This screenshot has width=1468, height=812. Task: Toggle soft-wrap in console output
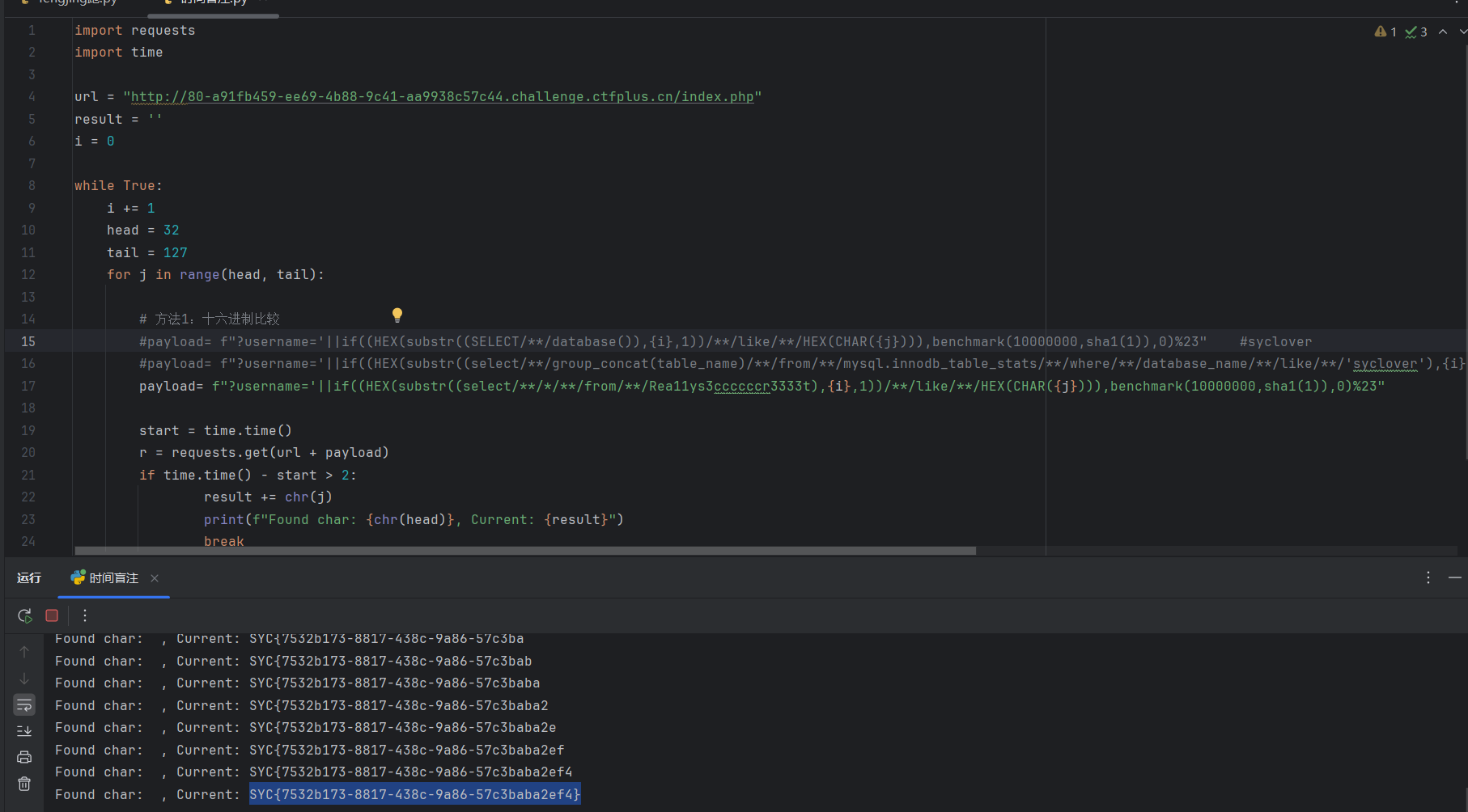(24, 705)
